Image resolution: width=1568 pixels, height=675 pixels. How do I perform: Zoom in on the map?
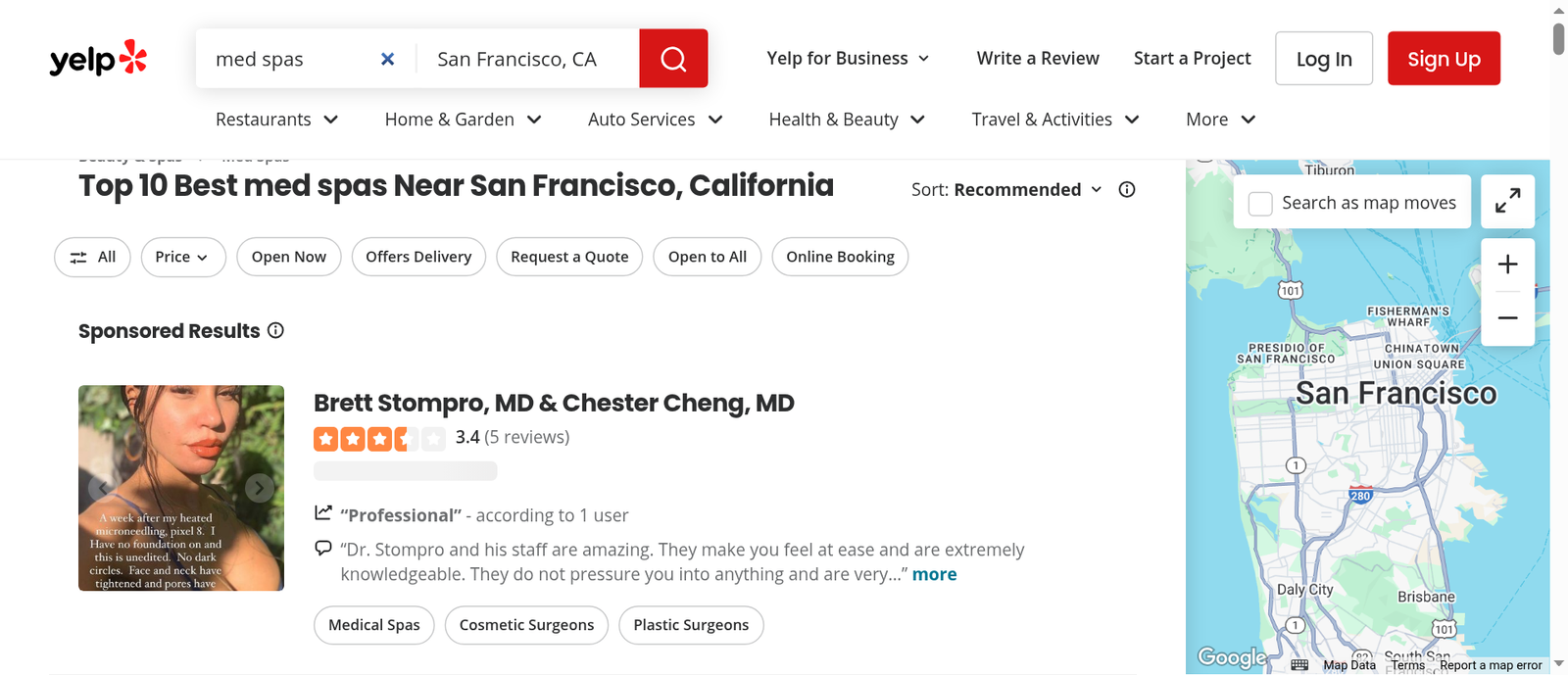(1507, 265)
